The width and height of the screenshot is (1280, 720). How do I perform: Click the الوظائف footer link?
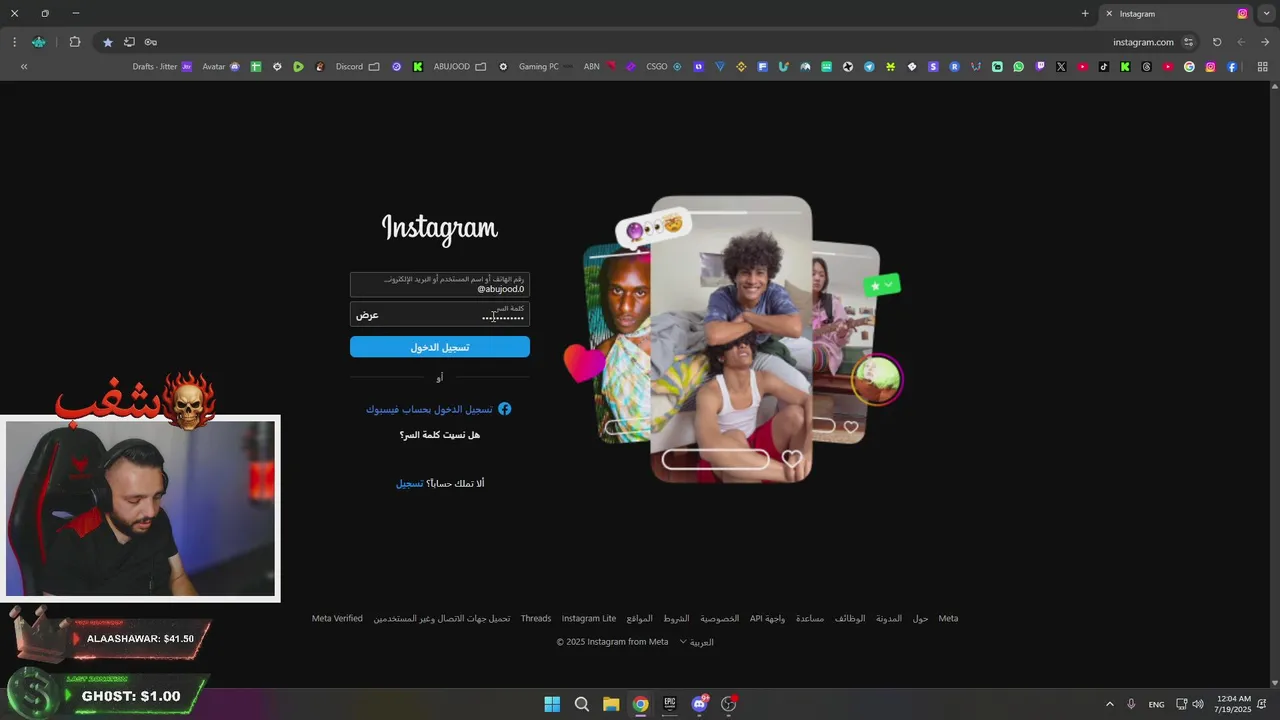pyautogui.click(x=850, y=618)
